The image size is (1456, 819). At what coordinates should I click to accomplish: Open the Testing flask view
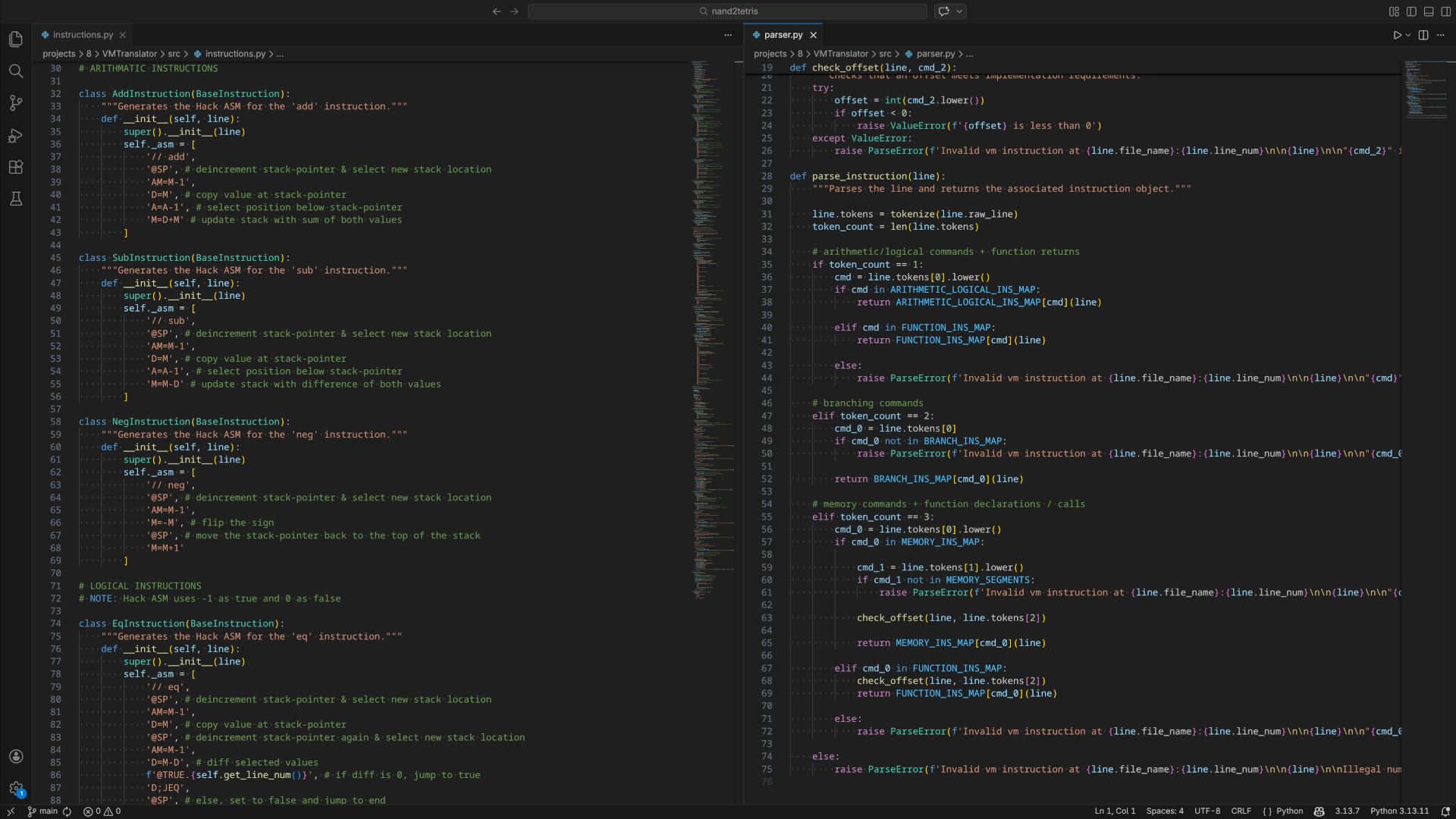coord(16,199)
